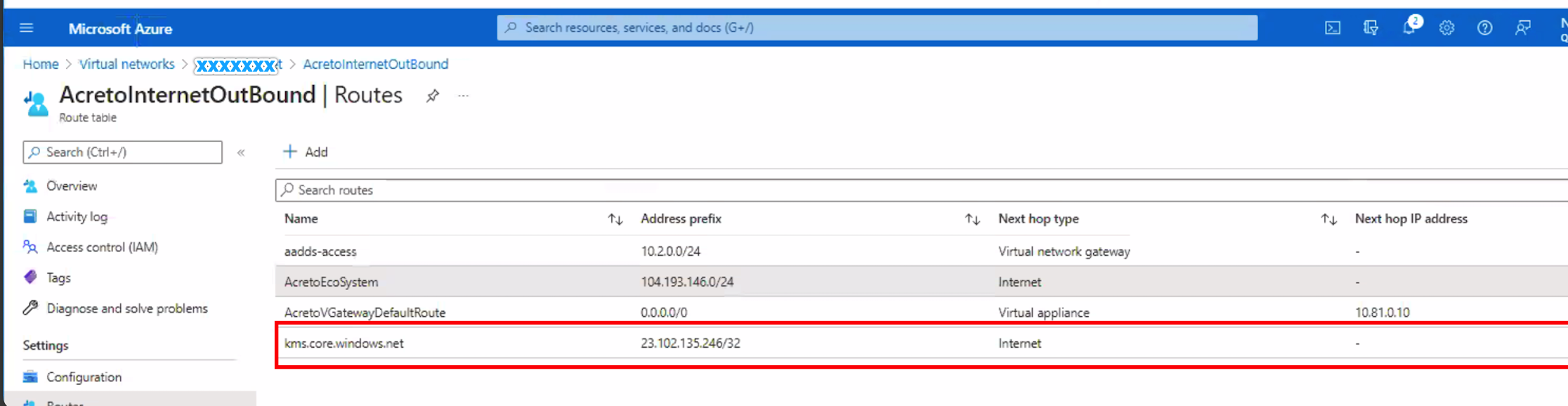Focus the sidebar Search (Ctrl+/) field
Image resolution: width=1568 pixels, height=406 pixels.
pyautogui.click(x=122, y=152)
